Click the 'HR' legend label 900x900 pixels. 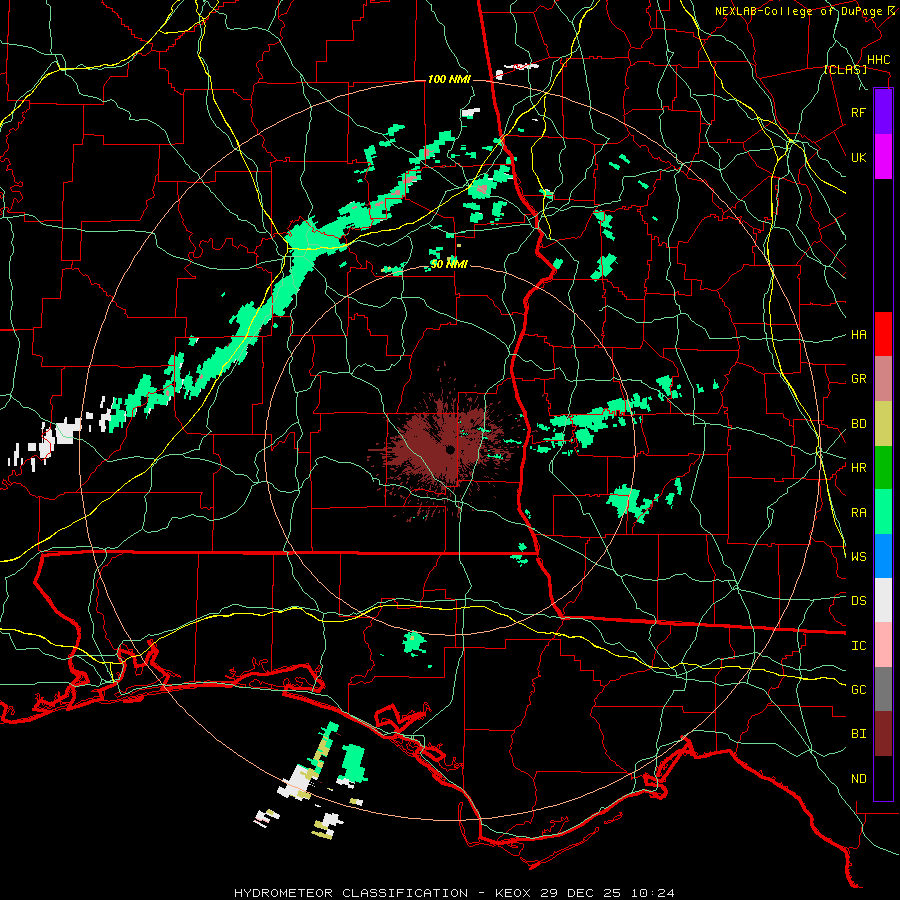[858, 468]
